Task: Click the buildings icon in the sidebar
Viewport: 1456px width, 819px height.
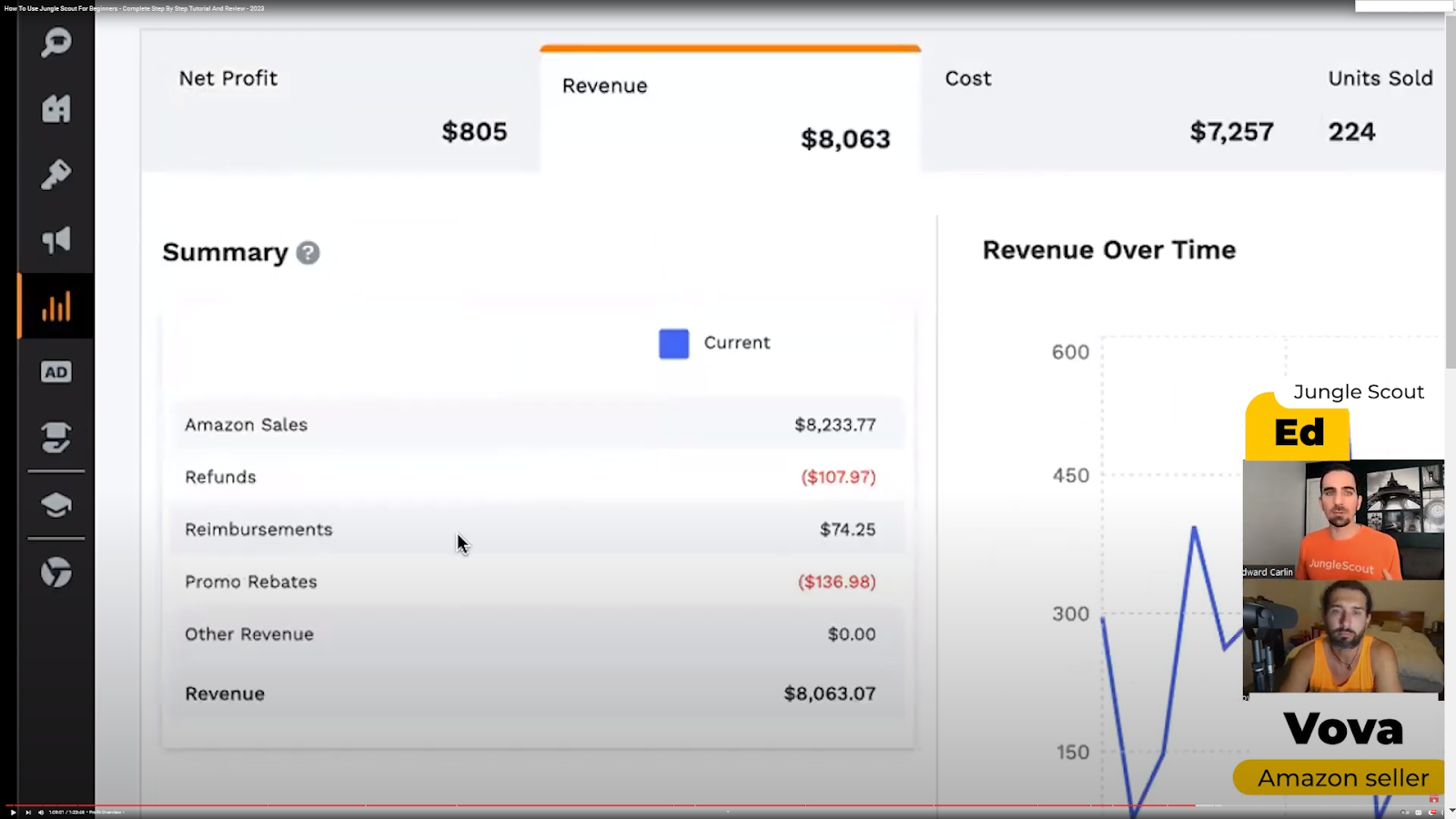Action: pyautogui.click(x=56, y=108)
